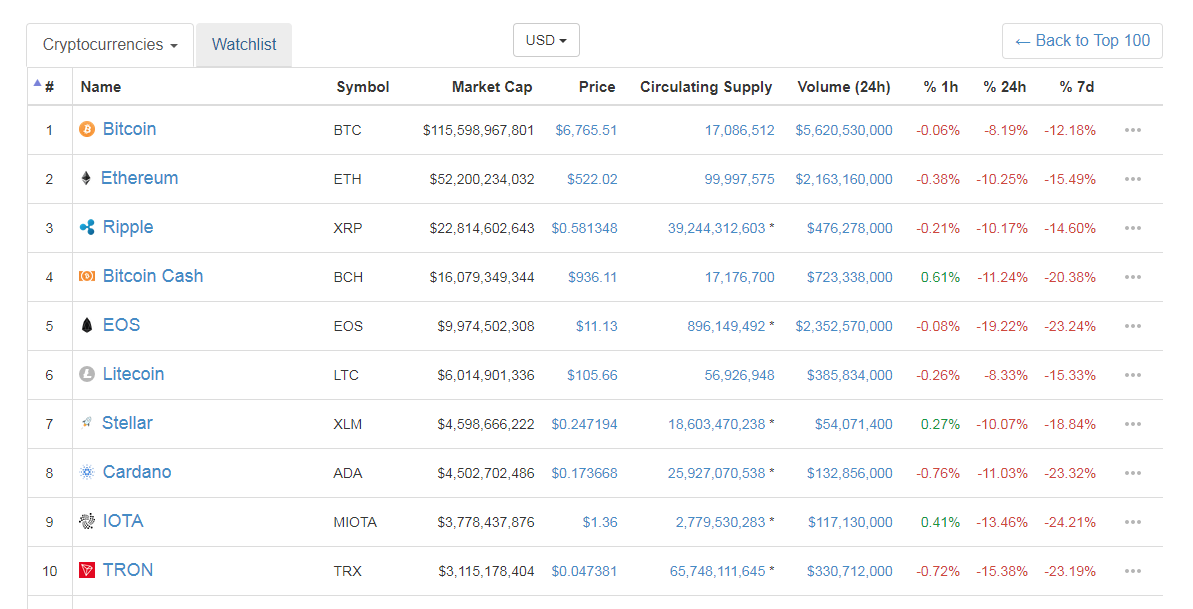Click the MIOTA symbol text
Viewport: 1193px width, 609px height.
click(355, 522)
